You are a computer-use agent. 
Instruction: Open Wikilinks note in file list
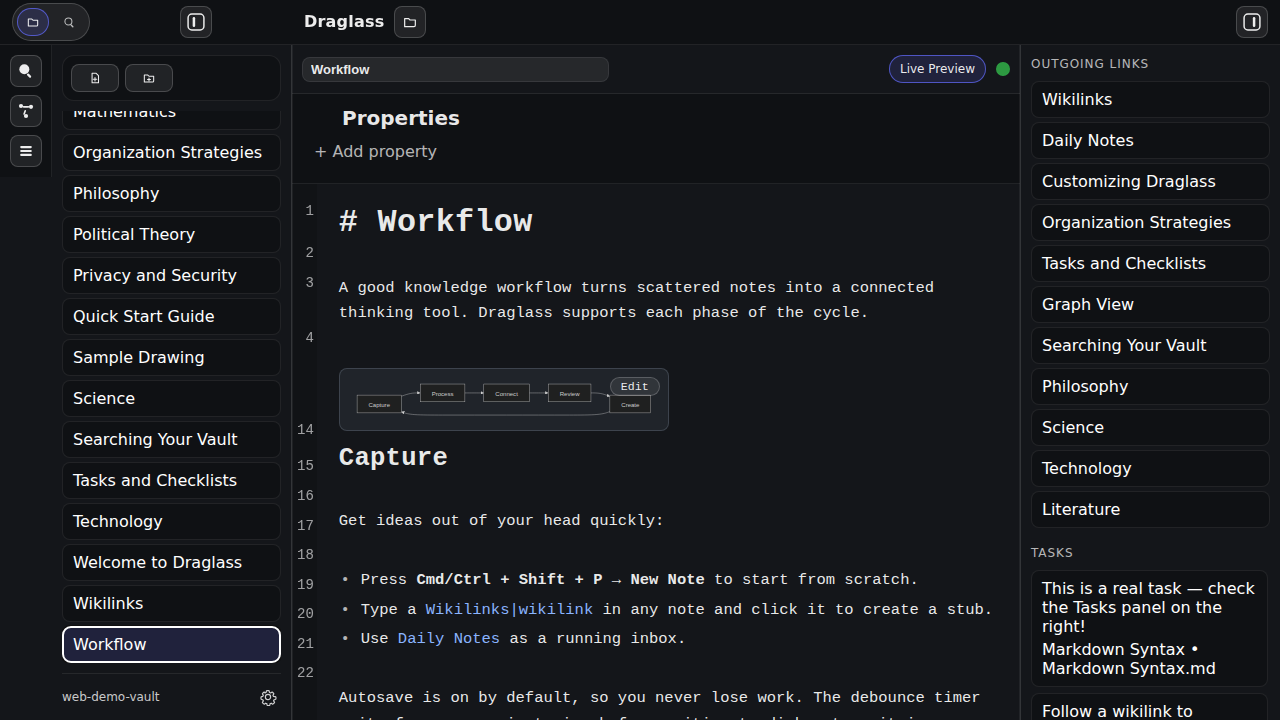171,603
